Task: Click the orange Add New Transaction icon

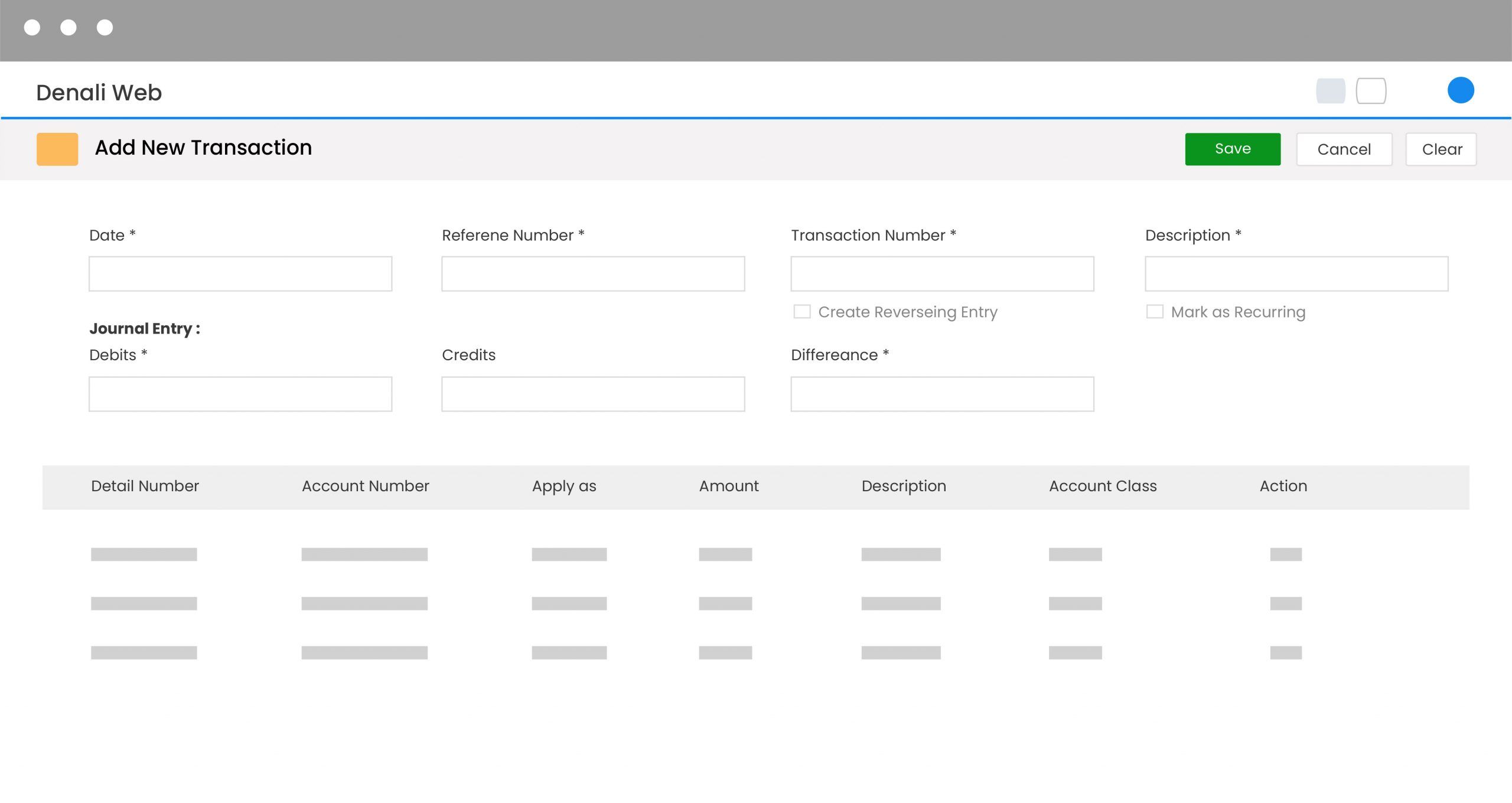Action: click(x=57, y=149)
